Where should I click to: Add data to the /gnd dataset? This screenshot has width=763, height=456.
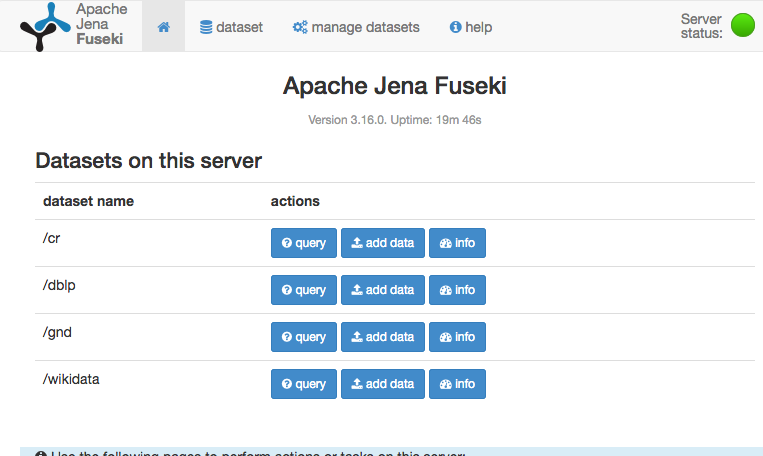coord(383,337)
